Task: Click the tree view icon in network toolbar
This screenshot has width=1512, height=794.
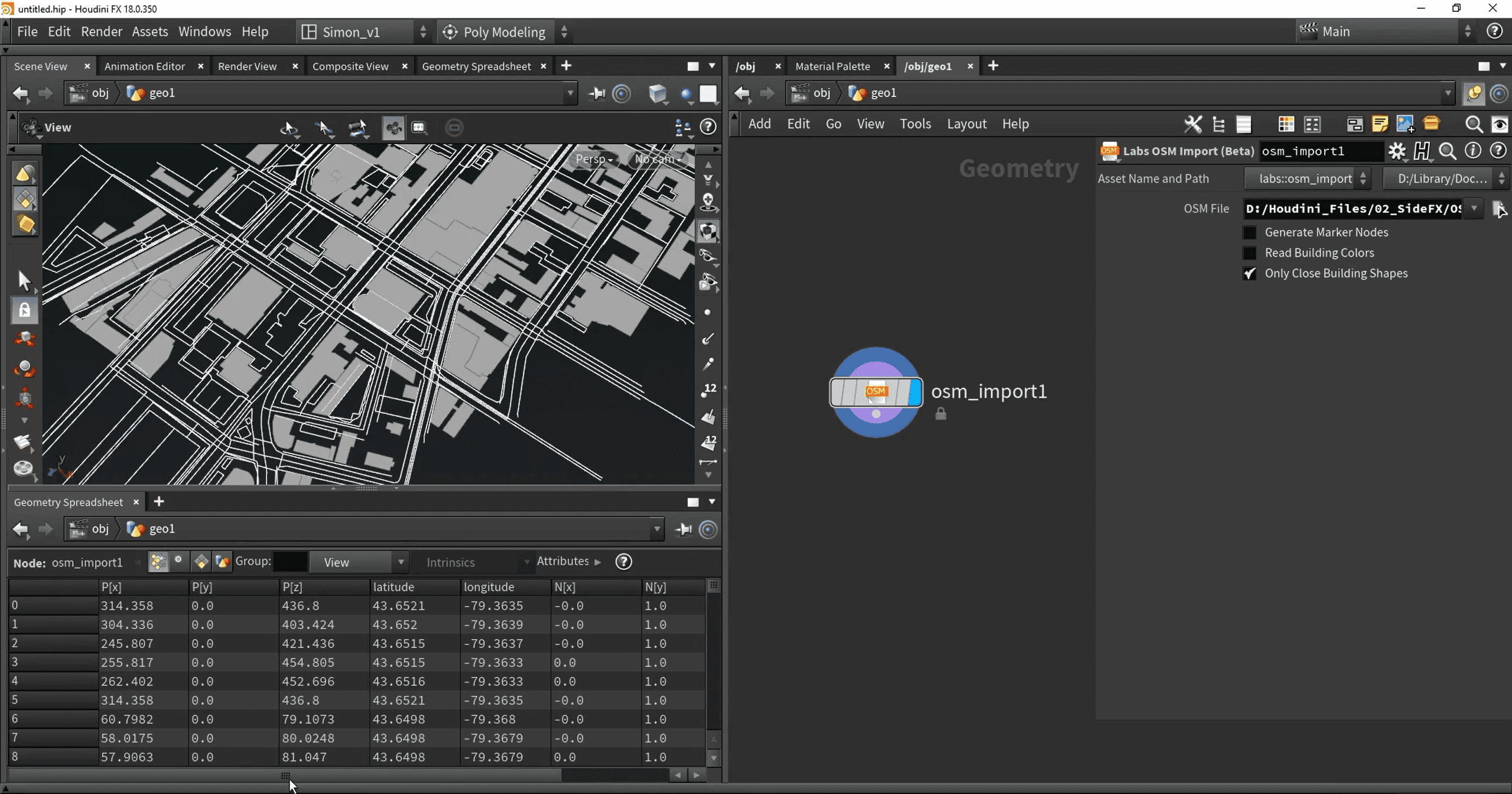Action: (x=1218, y=124)
